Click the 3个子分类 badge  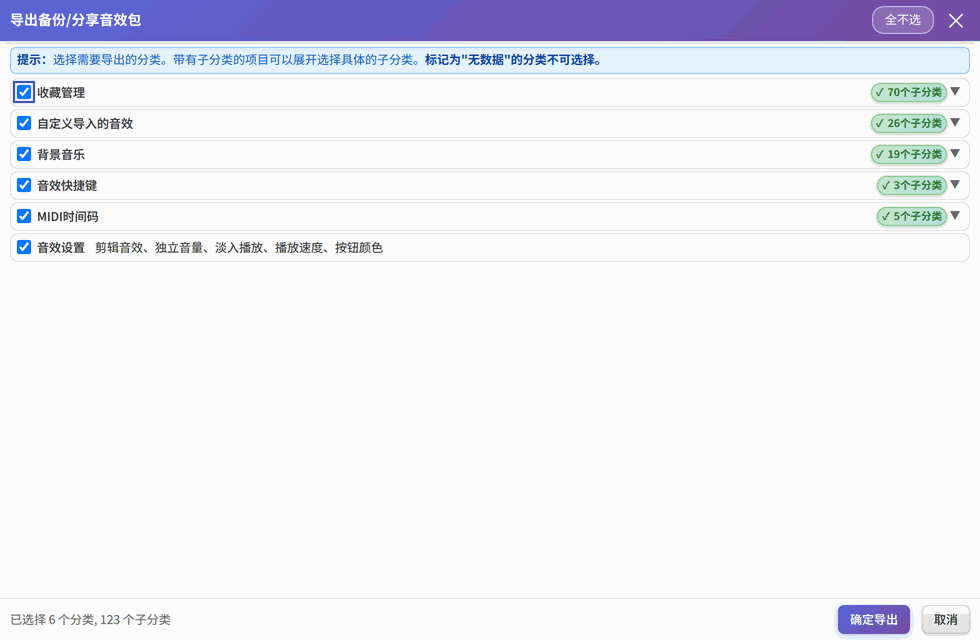(912, 185)
